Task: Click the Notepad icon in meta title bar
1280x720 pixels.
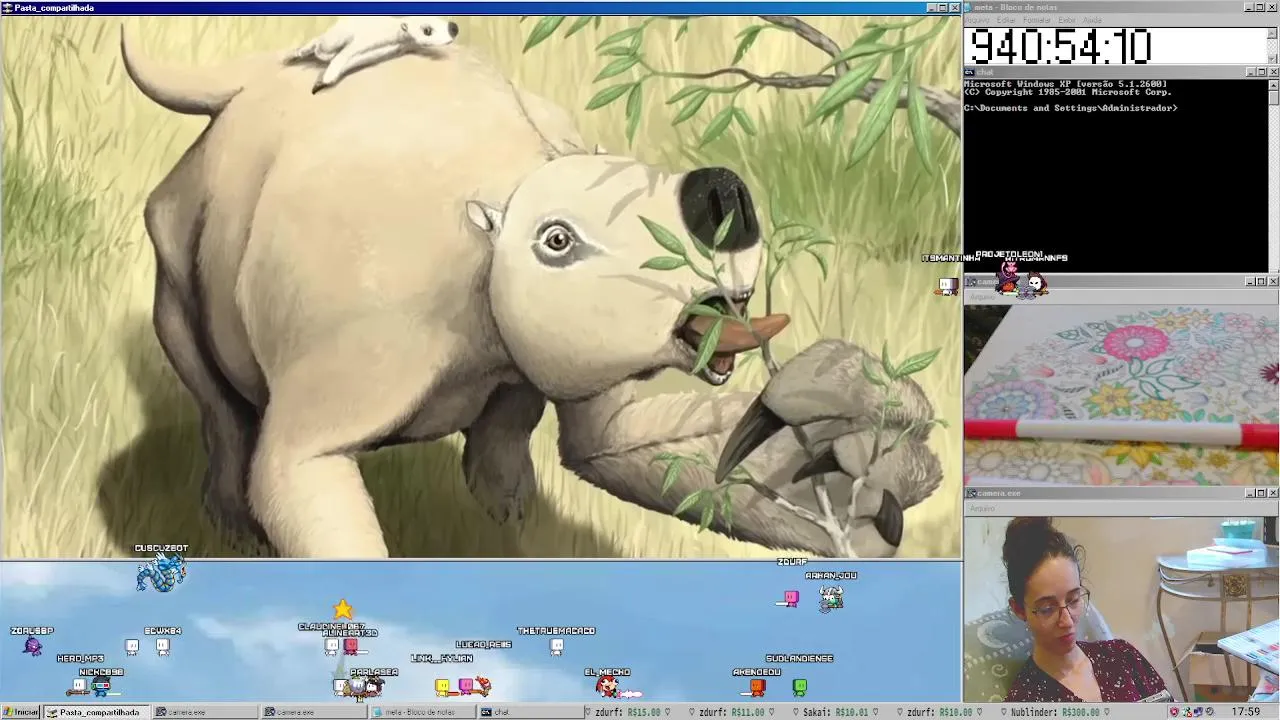Action: 970,7
